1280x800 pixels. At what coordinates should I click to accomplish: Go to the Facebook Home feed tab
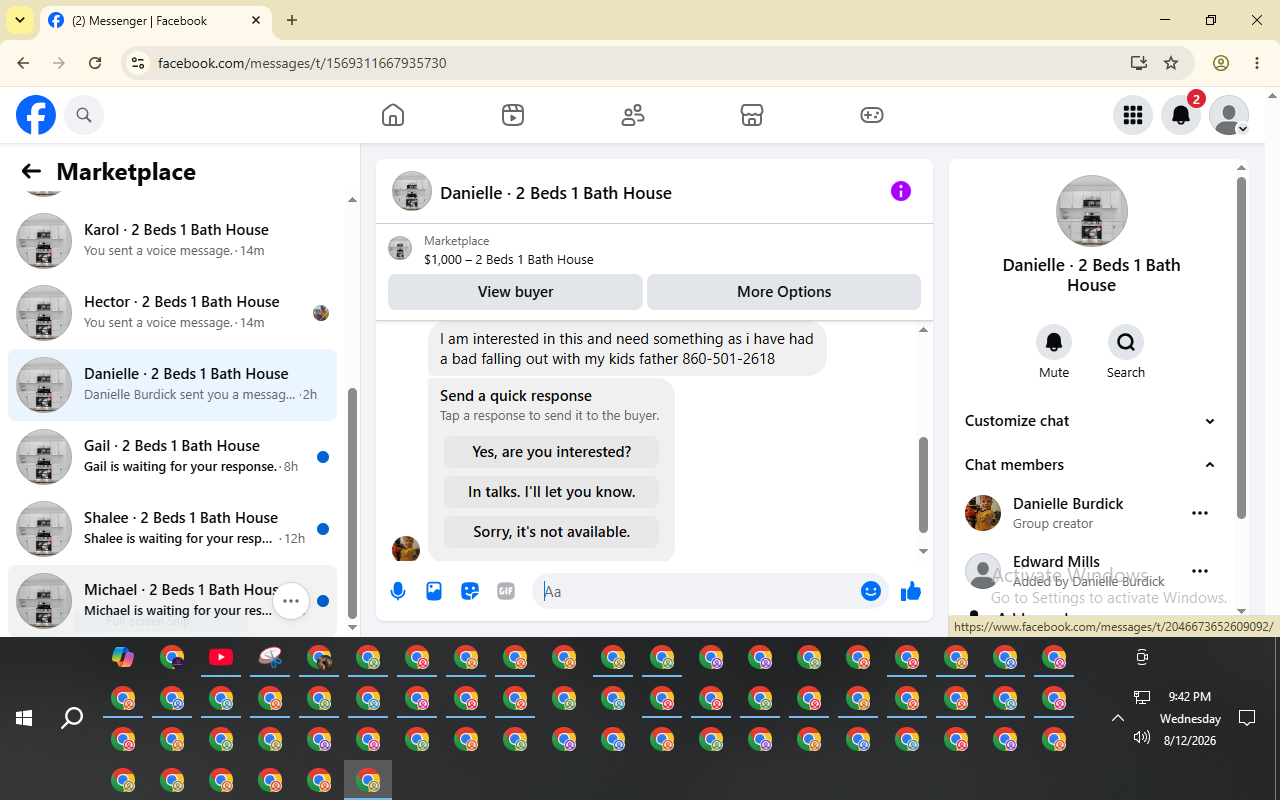[x=393, y=115]
